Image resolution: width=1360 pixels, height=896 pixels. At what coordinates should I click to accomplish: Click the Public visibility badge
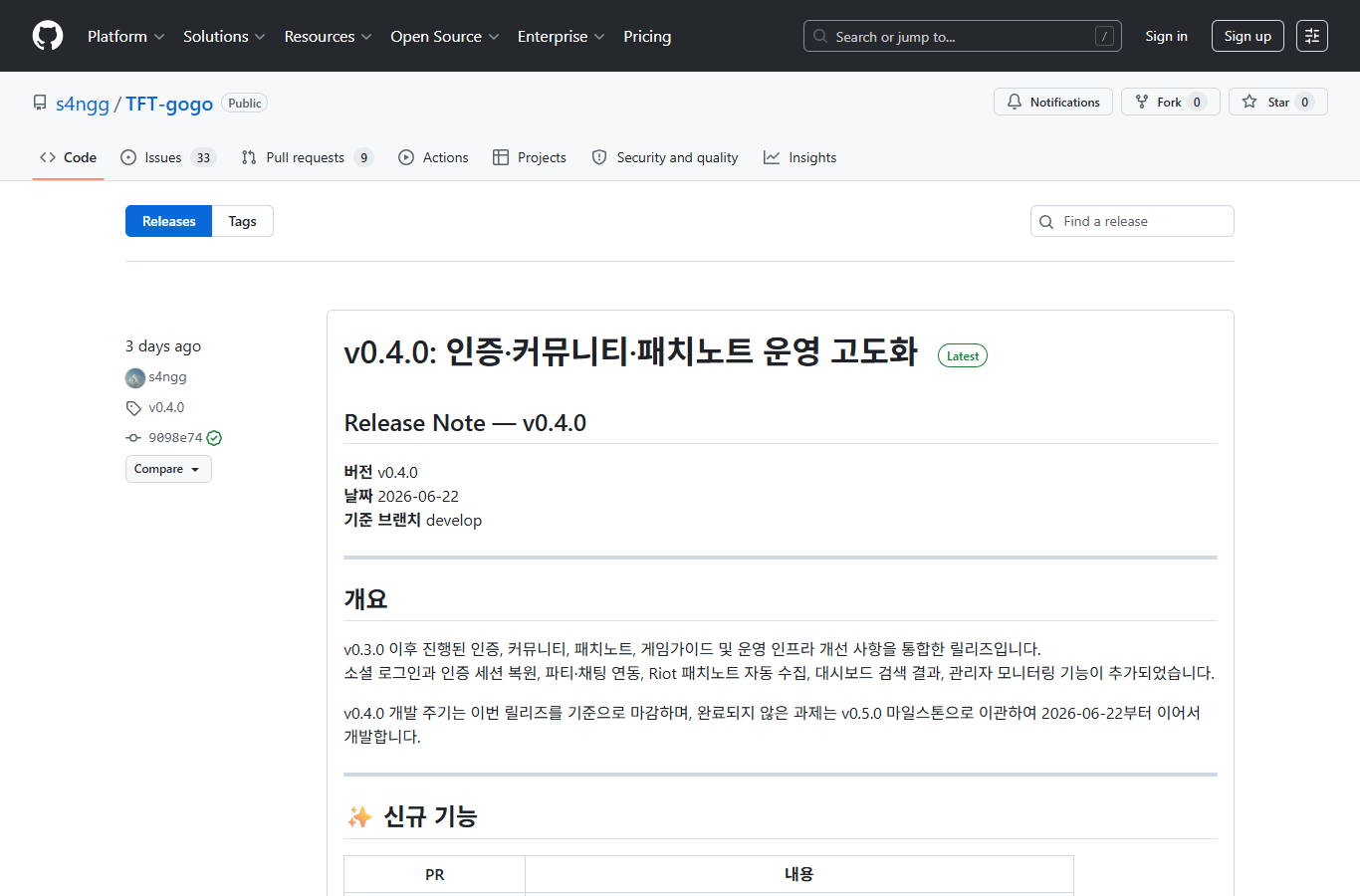[x=244, y=103]
